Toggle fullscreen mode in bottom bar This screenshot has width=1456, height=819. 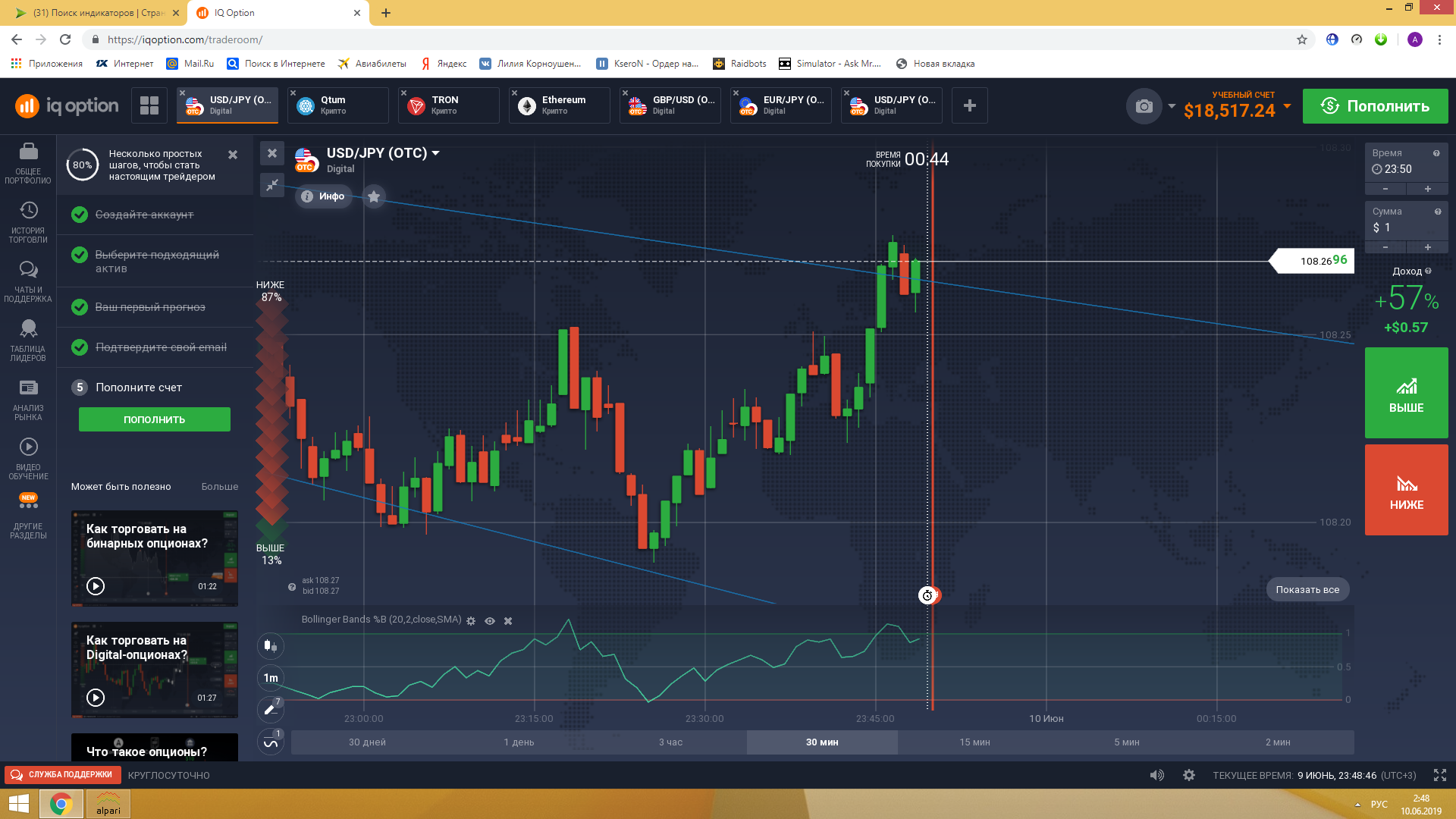tap(1439, 775)
